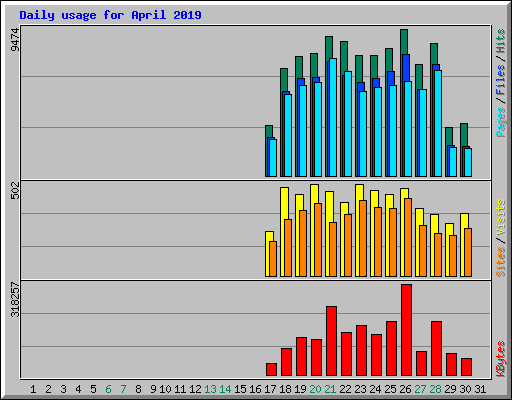Select the red KBytes bar for day 19
512x400 pixels.
[x=301, y=357]
